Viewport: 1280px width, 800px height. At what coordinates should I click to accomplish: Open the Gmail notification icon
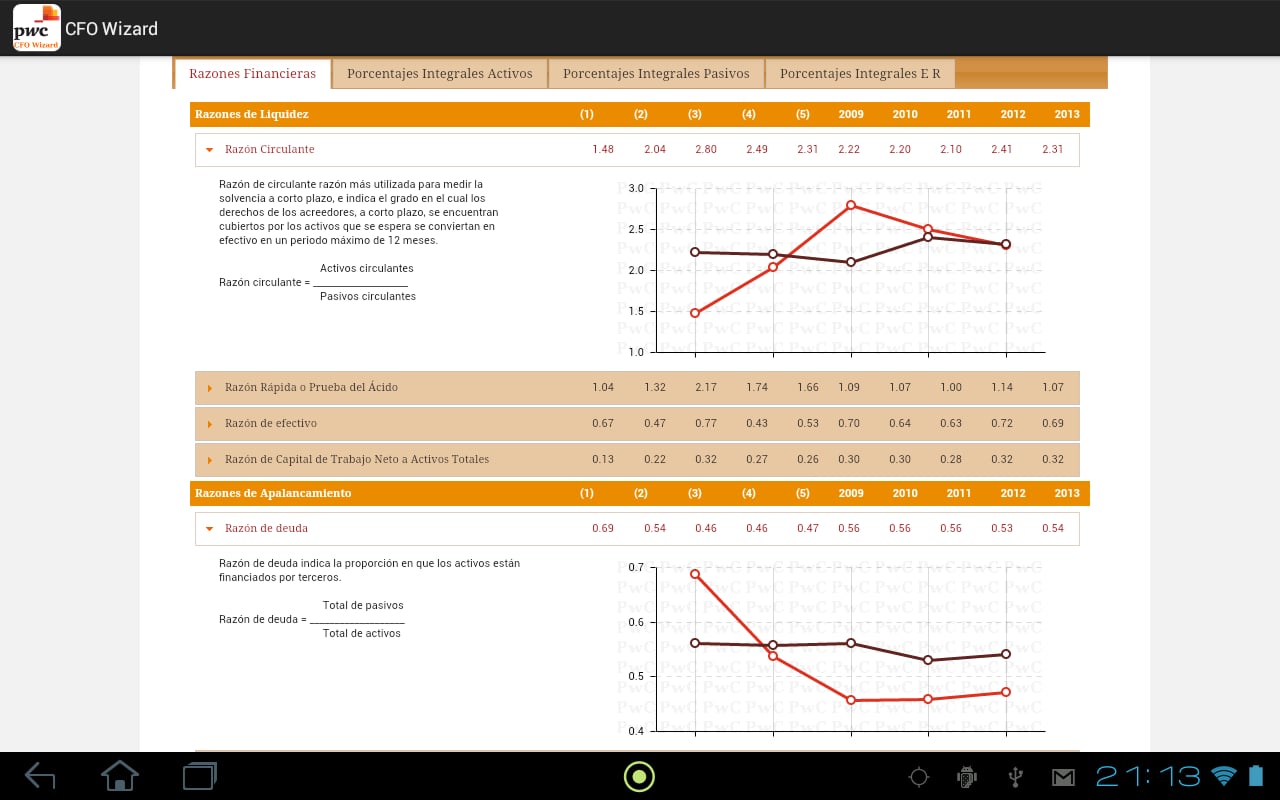pos(1062,777)
